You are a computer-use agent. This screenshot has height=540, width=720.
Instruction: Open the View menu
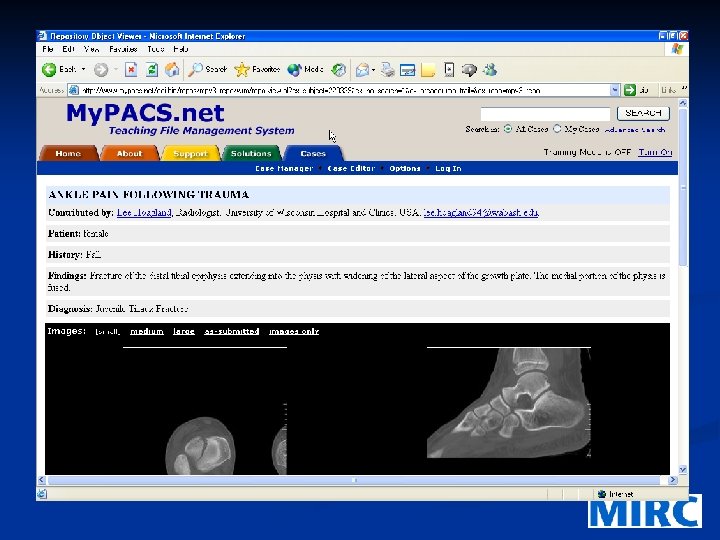coord(91,49)
